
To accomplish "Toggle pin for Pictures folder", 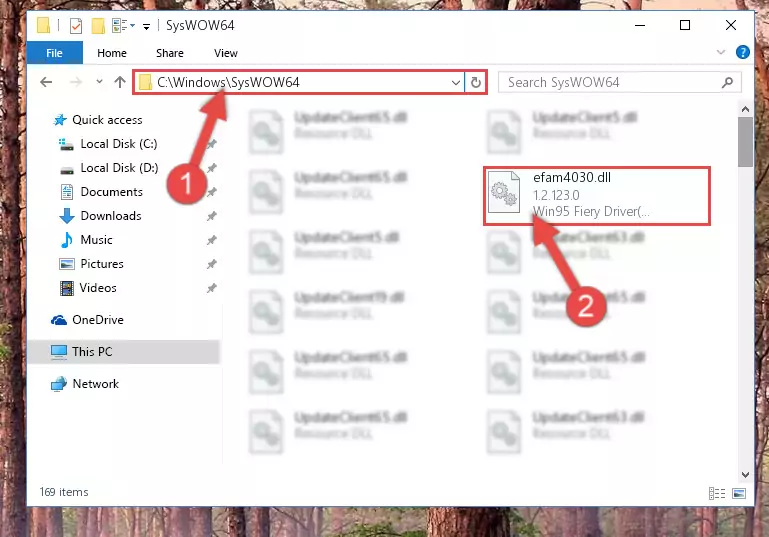I will point(211,264).
